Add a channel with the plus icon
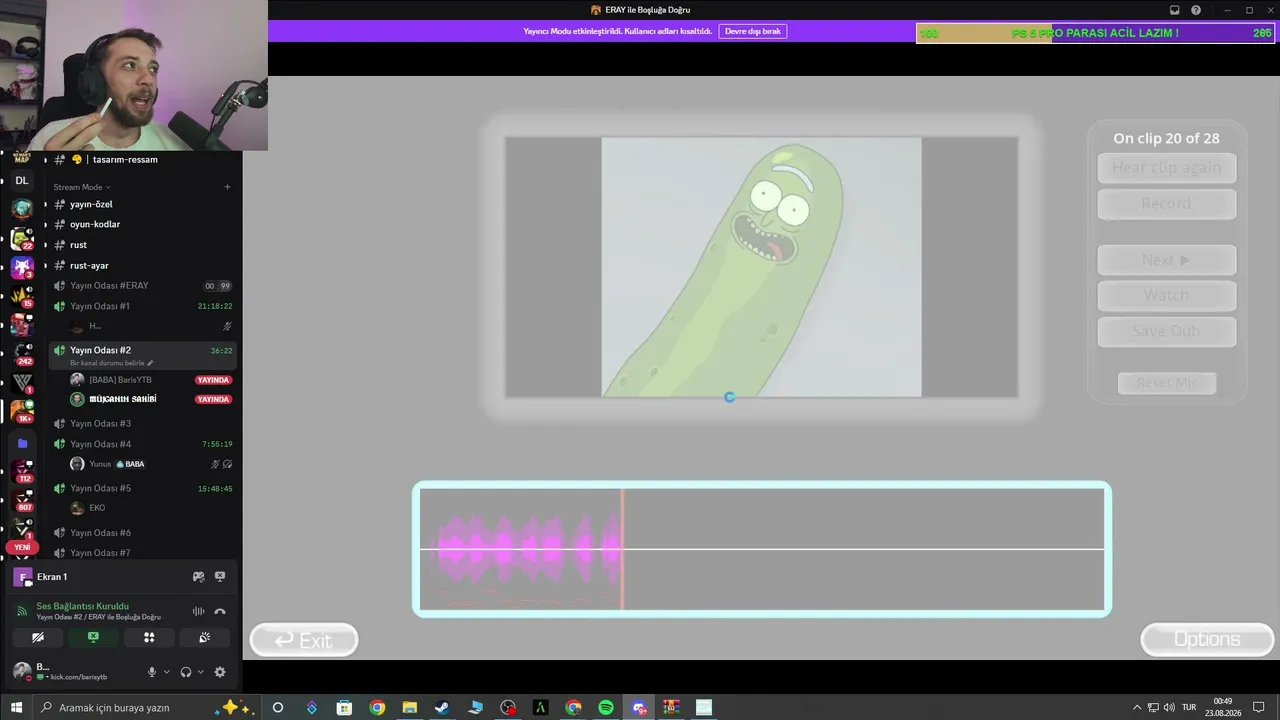The height and width of the screenshot is (720, 1280). coord(227,187)
